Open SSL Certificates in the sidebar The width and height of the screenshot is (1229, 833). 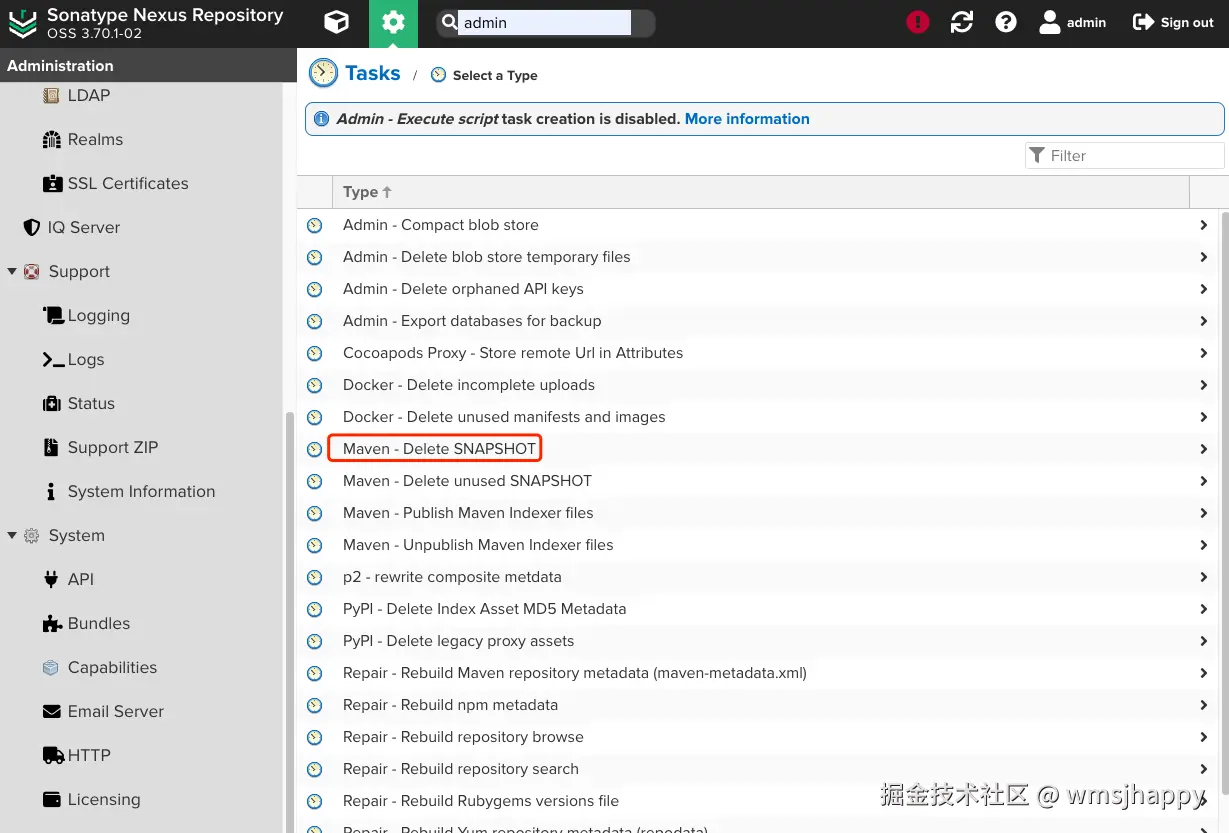127,183
